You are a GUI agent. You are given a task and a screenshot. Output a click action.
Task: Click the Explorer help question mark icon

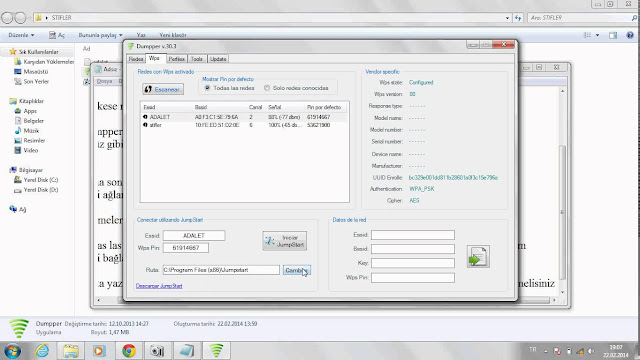[630, 35]
